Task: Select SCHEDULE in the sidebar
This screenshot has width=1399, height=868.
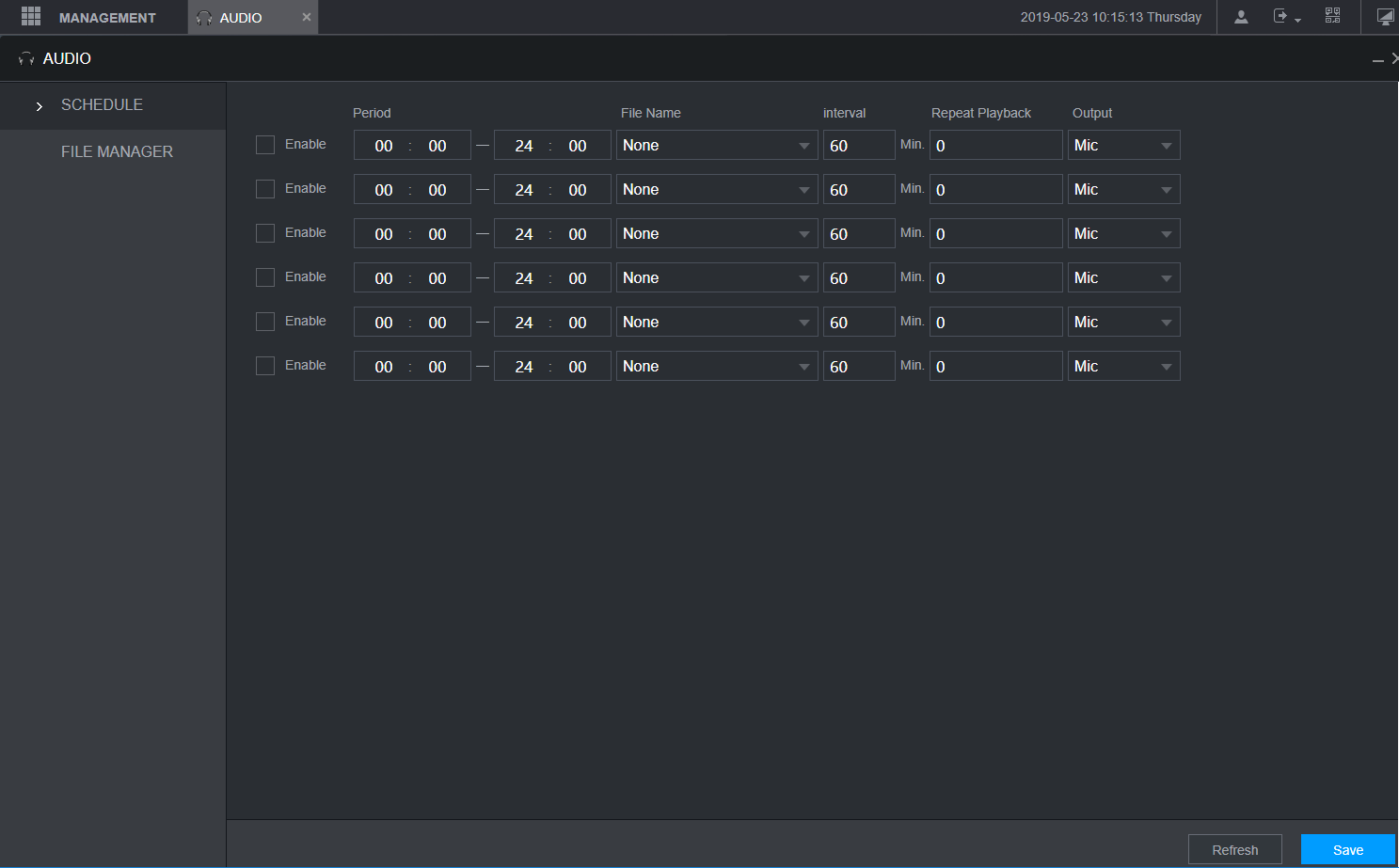Action: (102, 104)
